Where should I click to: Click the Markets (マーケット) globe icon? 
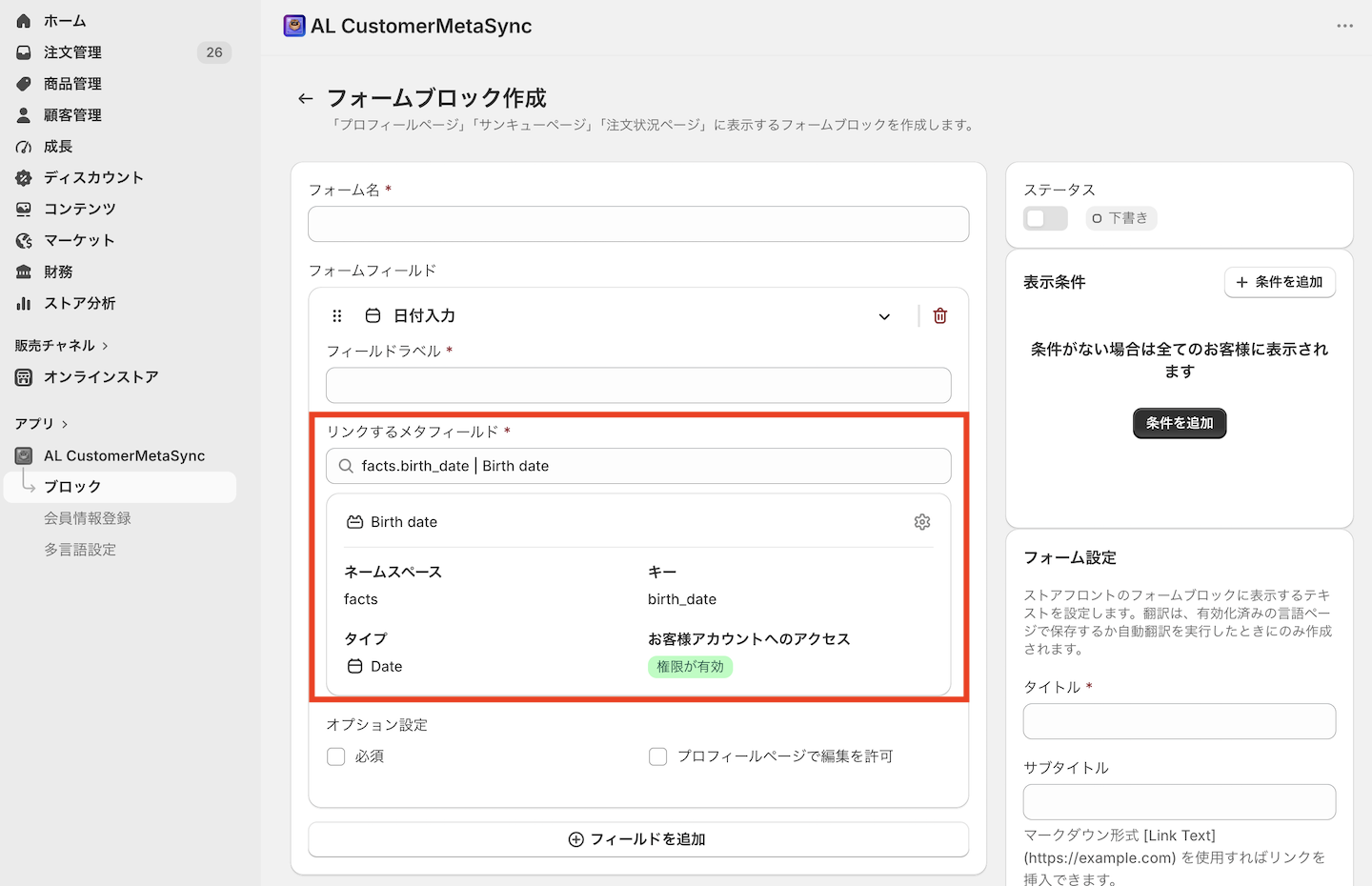coord(24,240)
